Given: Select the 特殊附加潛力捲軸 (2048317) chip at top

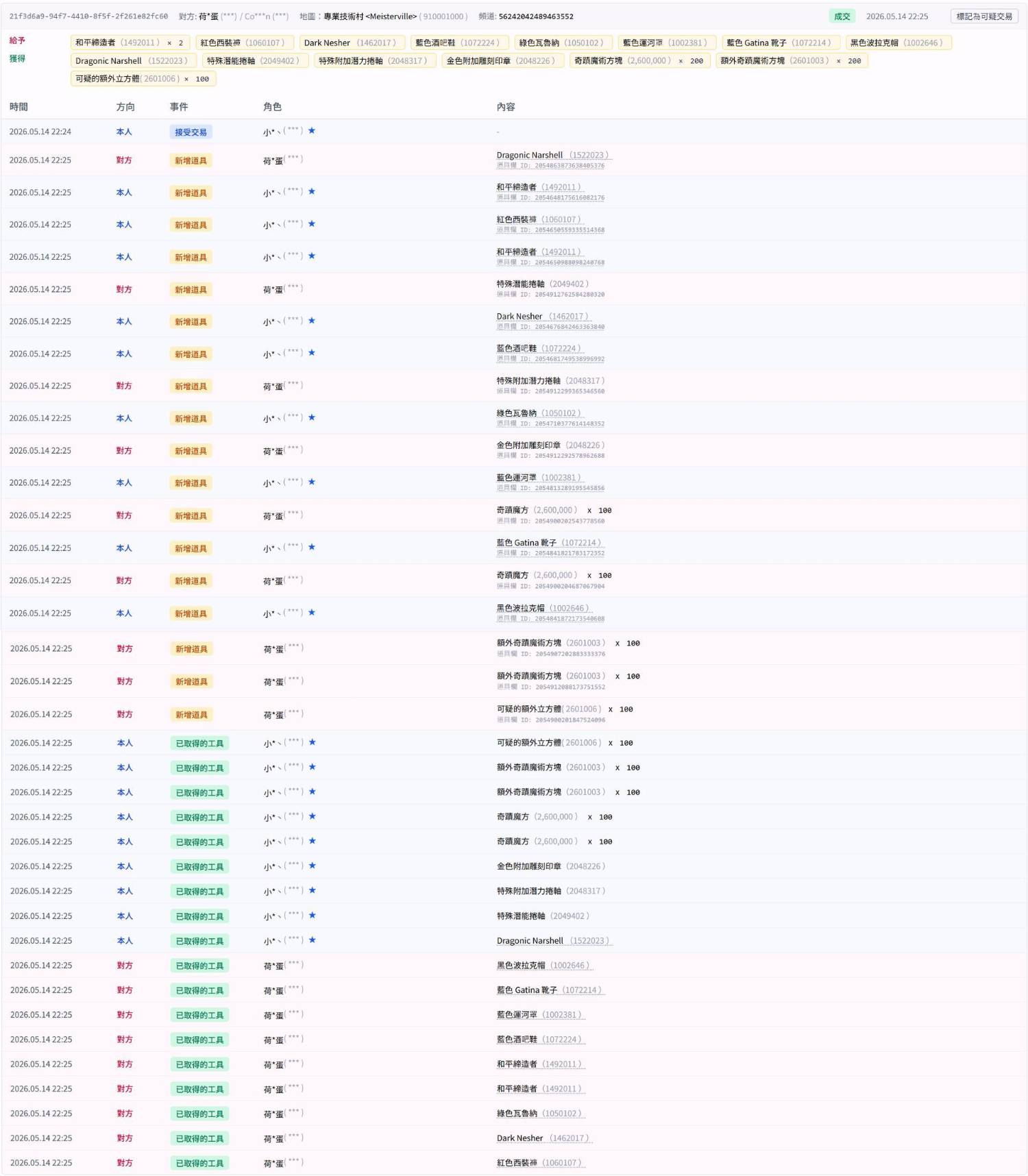Looking at the screenshot, I should point(375,61).
